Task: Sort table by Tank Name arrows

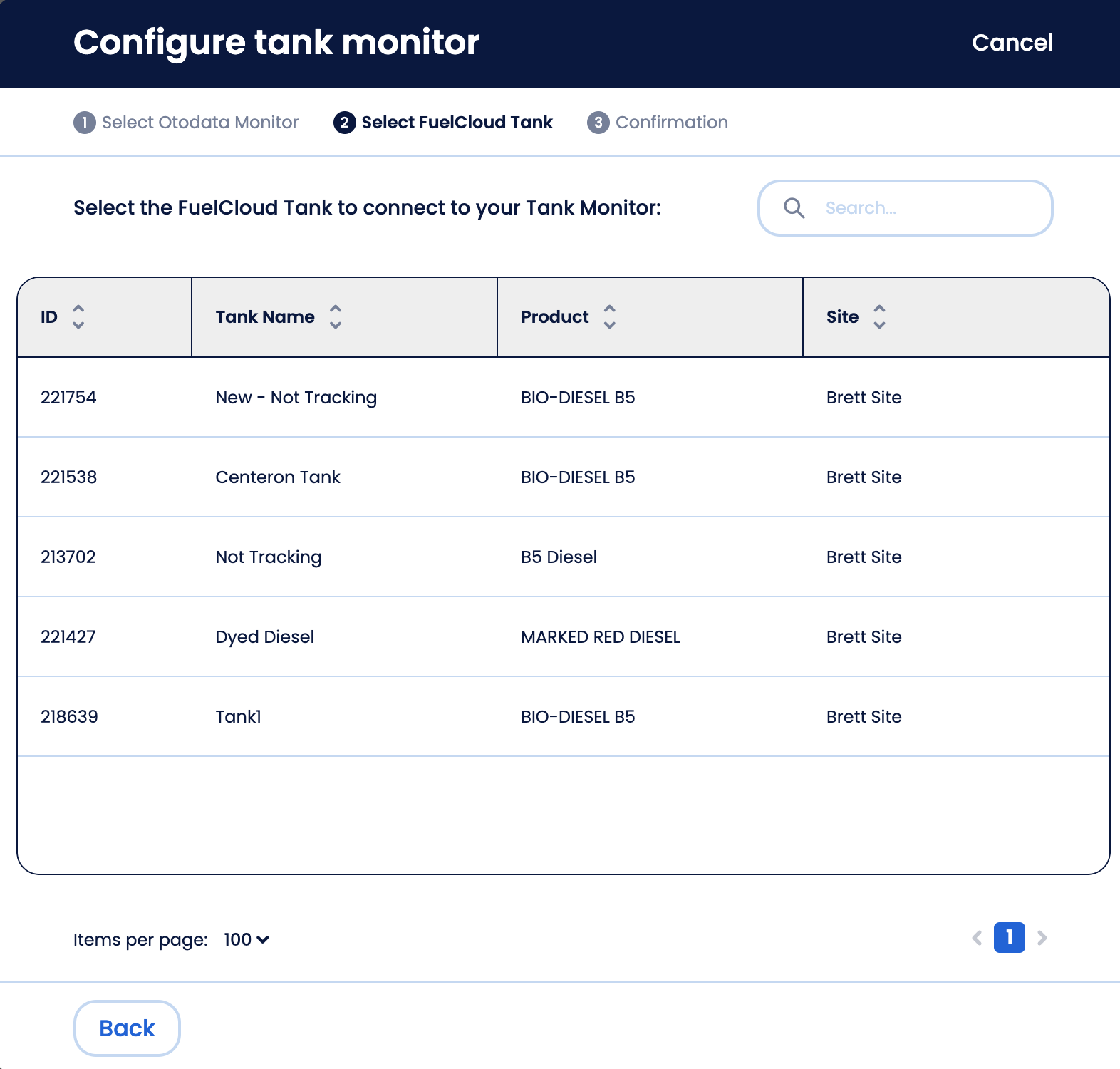Action: click(x=336, y=317)
